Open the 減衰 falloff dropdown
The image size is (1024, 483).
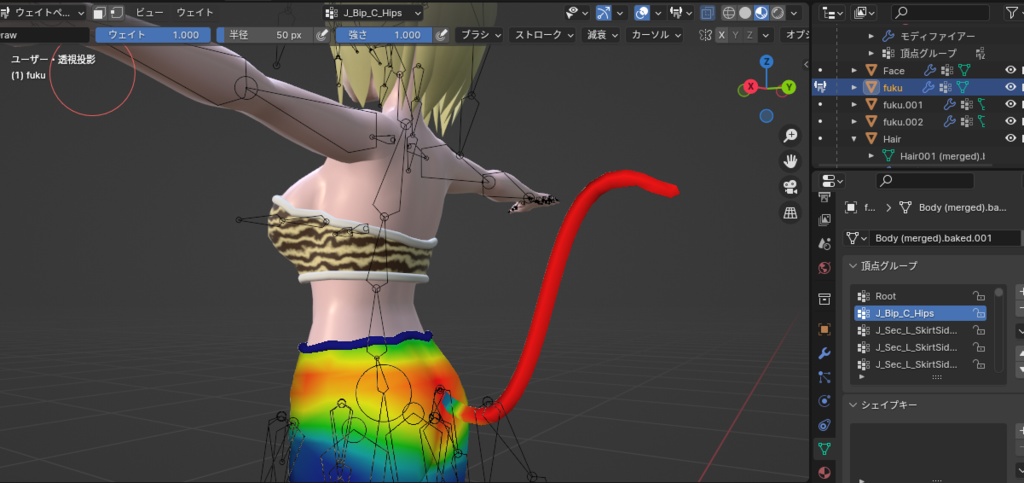click(x=601, y=35)
